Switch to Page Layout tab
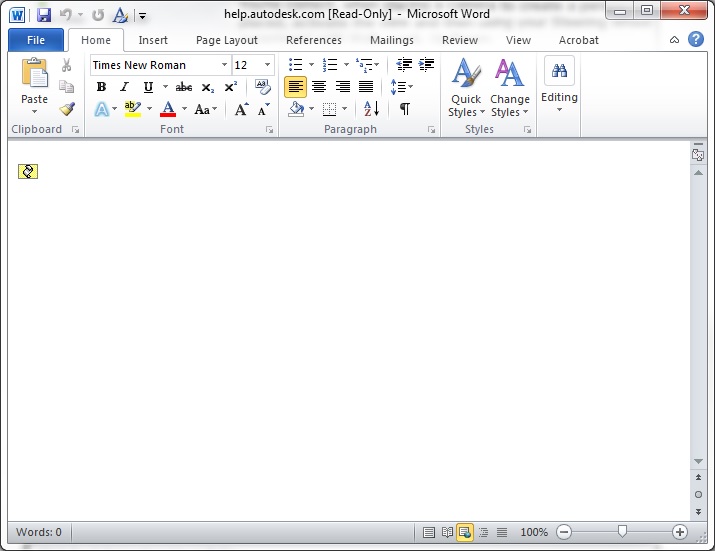The height and width of the screenshot is (551, 715). point(227,40)
